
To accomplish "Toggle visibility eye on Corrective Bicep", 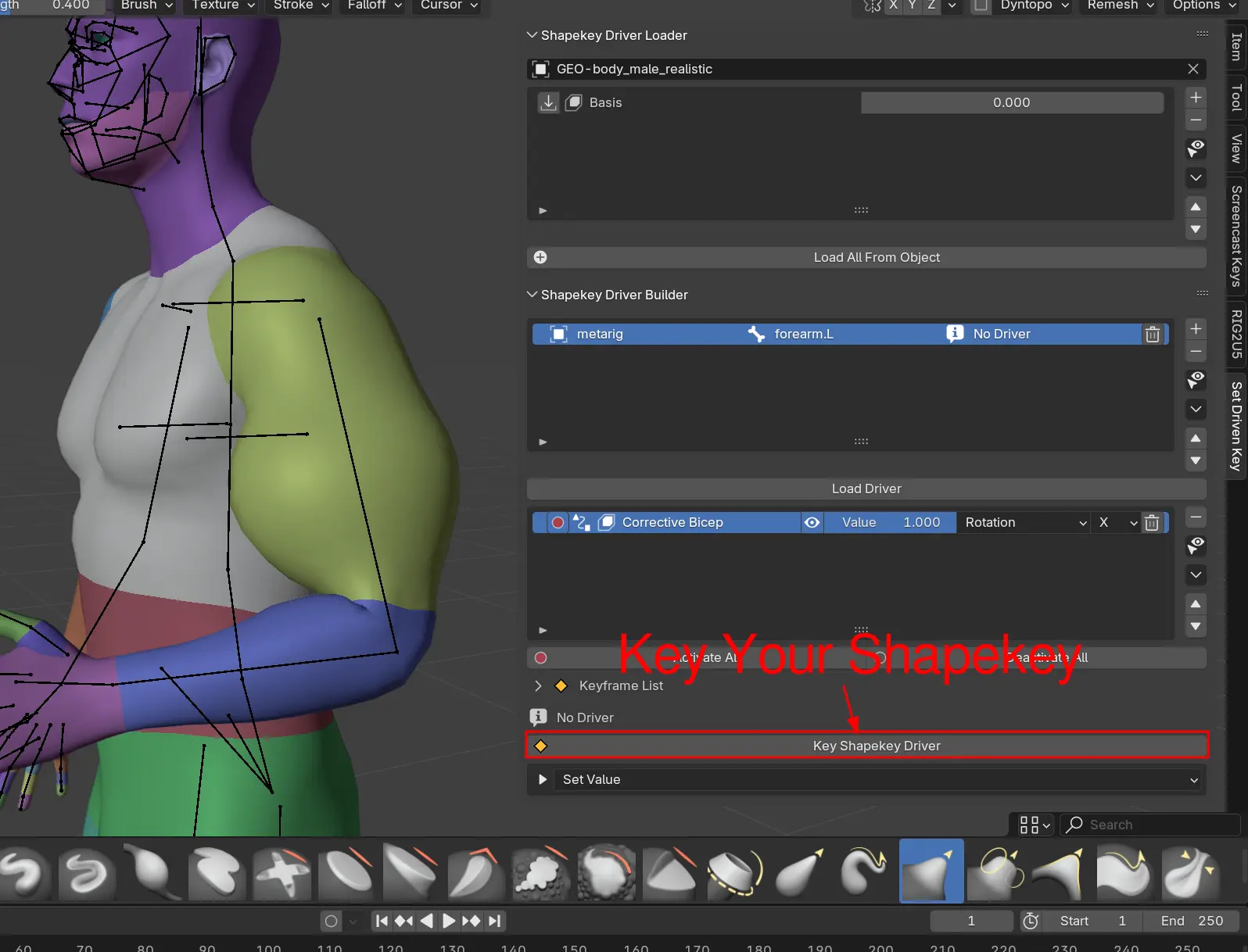I will click(x=812, y=523).
